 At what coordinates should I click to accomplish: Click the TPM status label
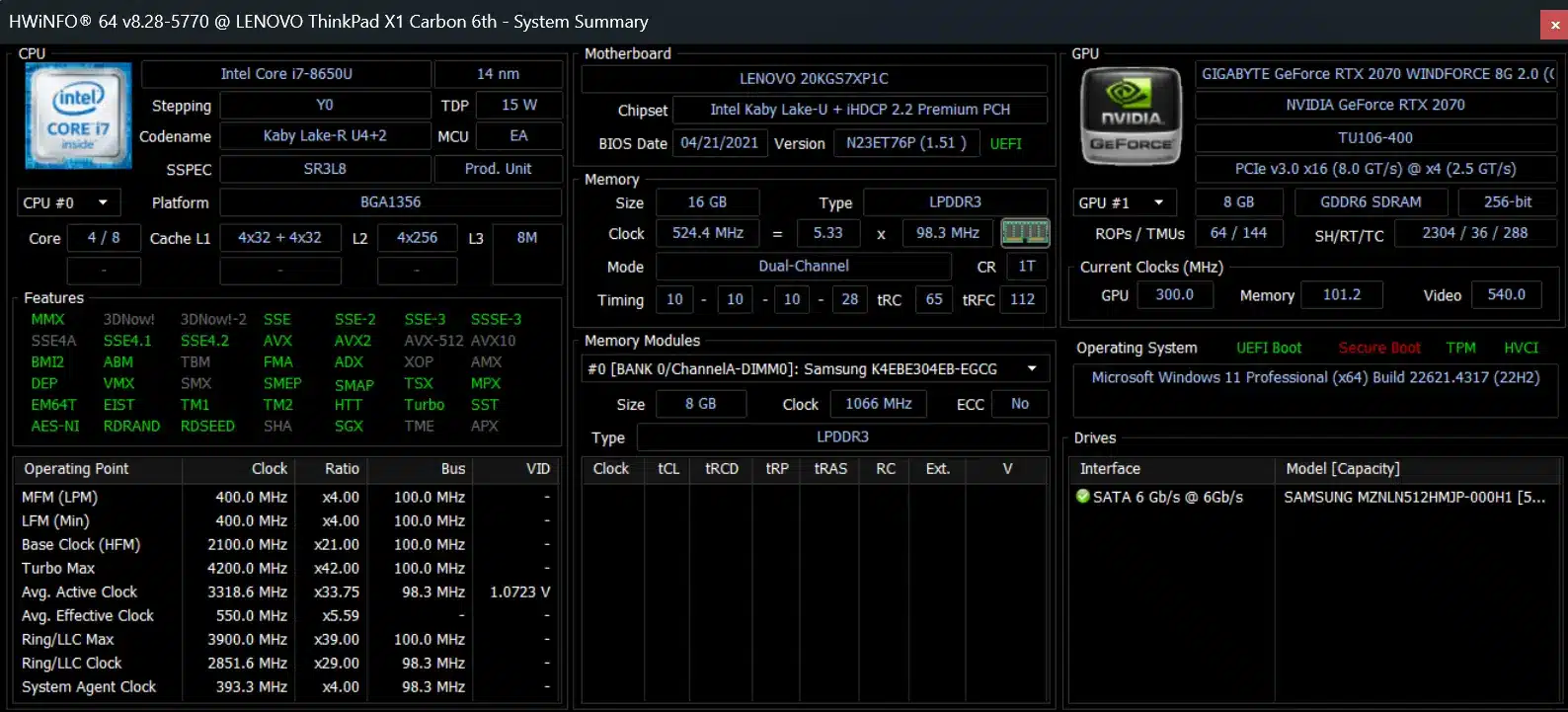point(1461,348)
